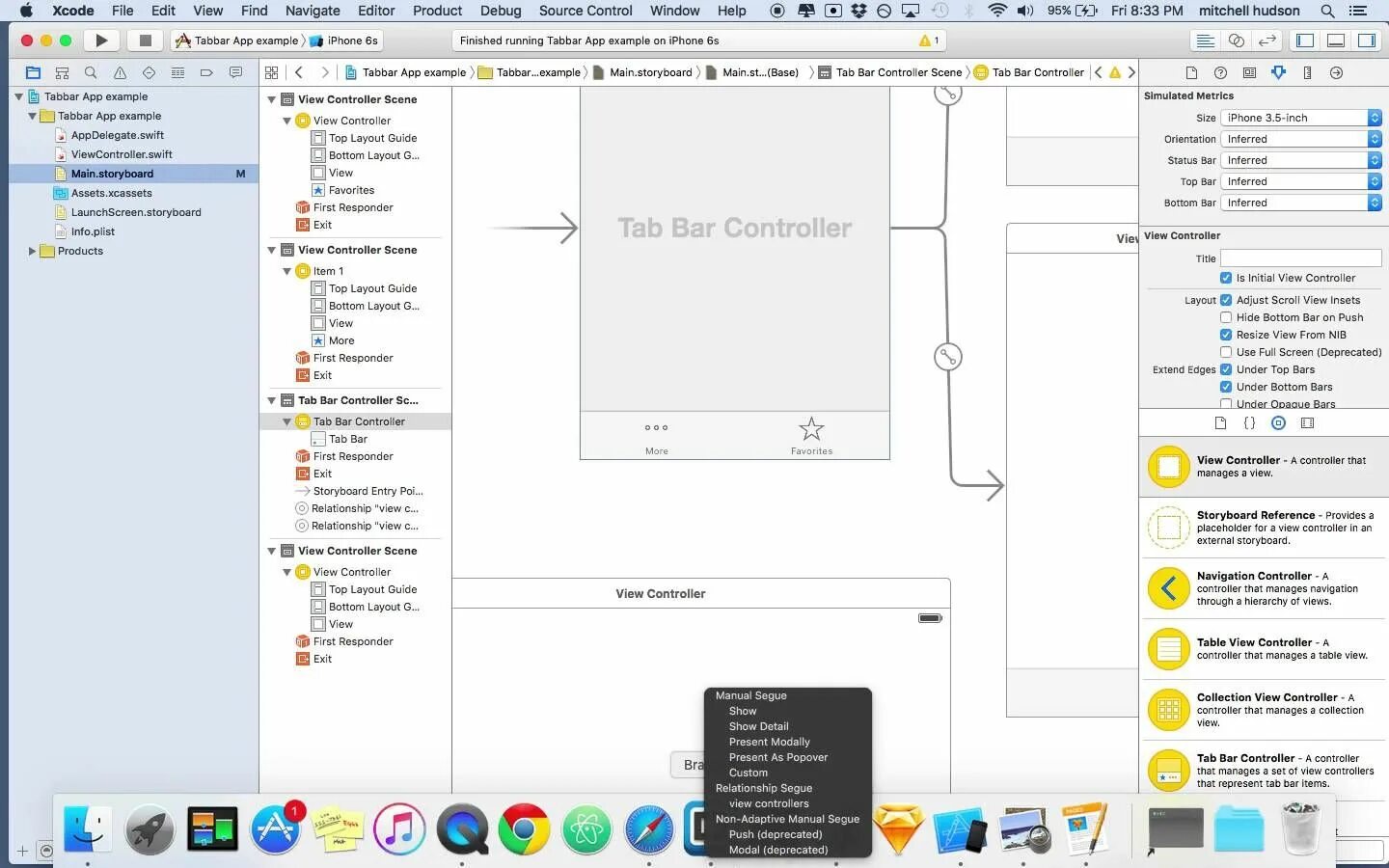Viewport: 1389px width, 868px height.
Task: Show the Media library
Action: coord(1307,422)
